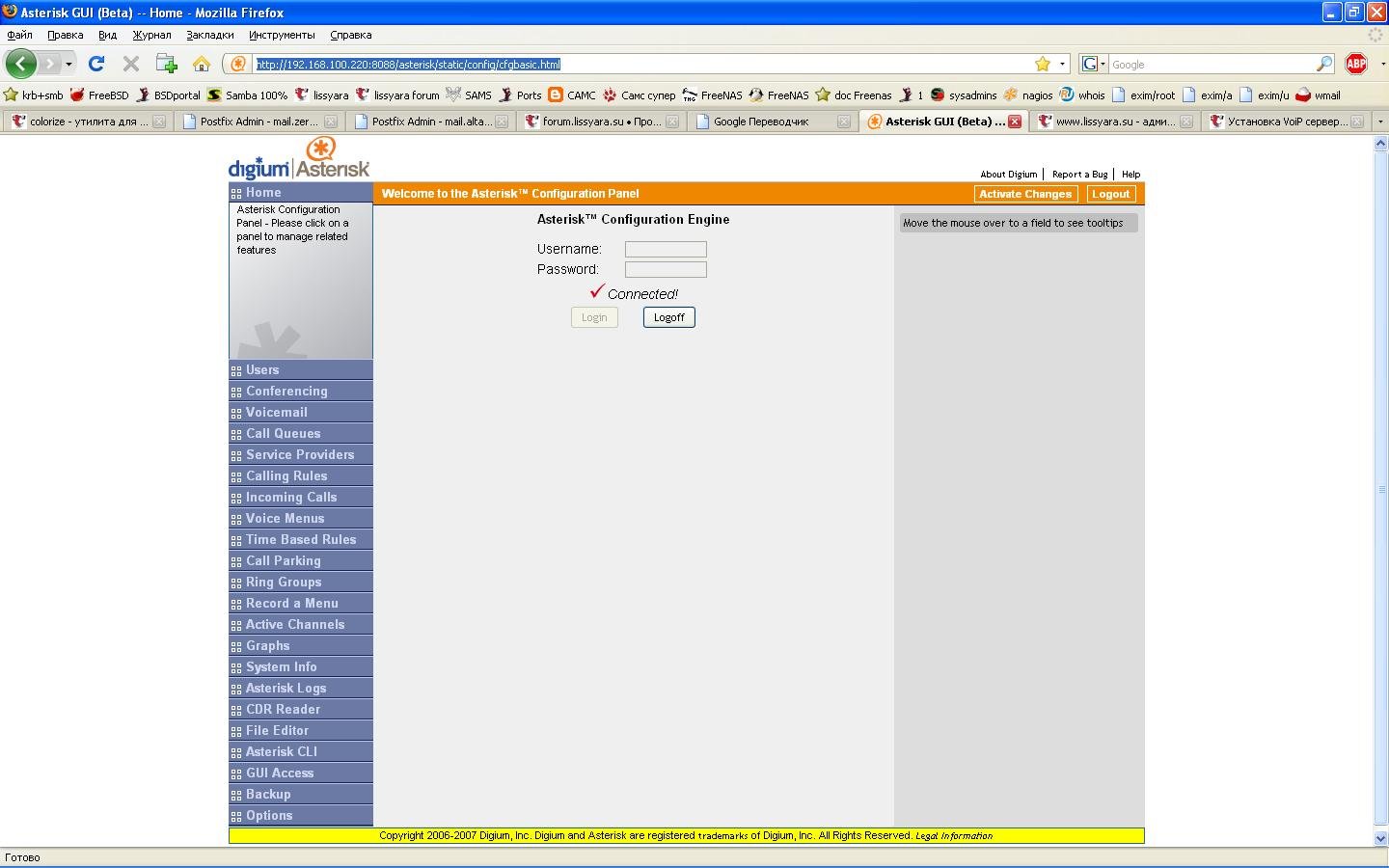
Task: Click the Activate Changes button
Action: (1025, 194)
